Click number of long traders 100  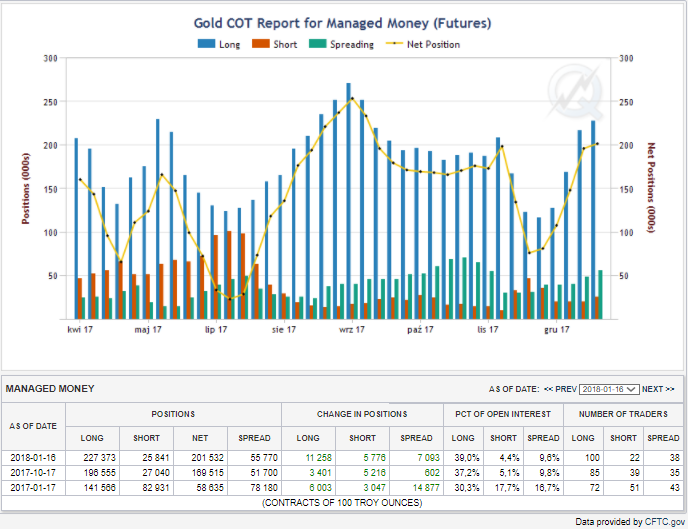point(592,458)
